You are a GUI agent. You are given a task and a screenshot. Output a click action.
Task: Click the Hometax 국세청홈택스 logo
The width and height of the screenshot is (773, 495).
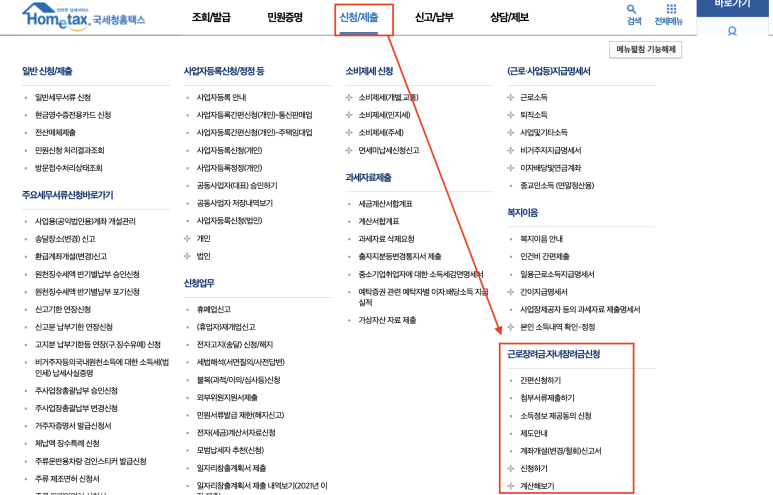pos(84,17)
